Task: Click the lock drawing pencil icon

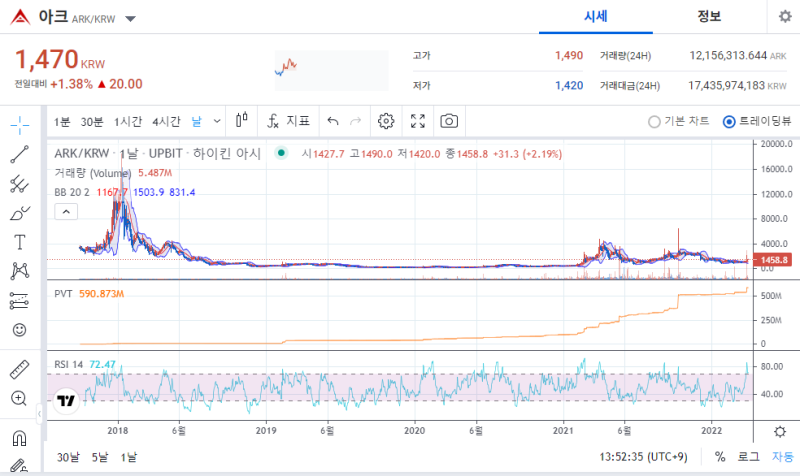Action: click(x=19, y=465)
